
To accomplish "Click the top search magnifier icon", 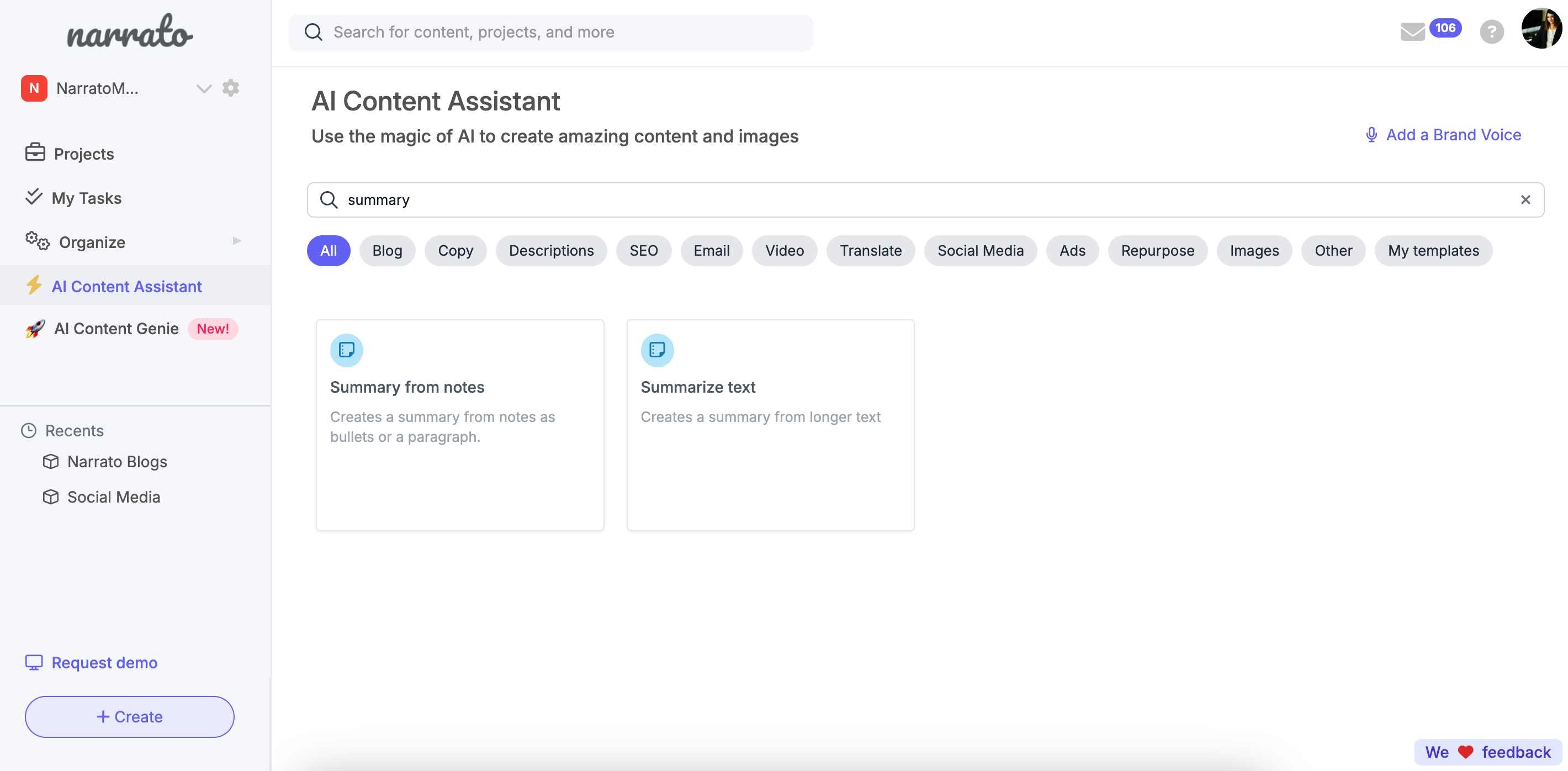I will [x=314, y=32].
